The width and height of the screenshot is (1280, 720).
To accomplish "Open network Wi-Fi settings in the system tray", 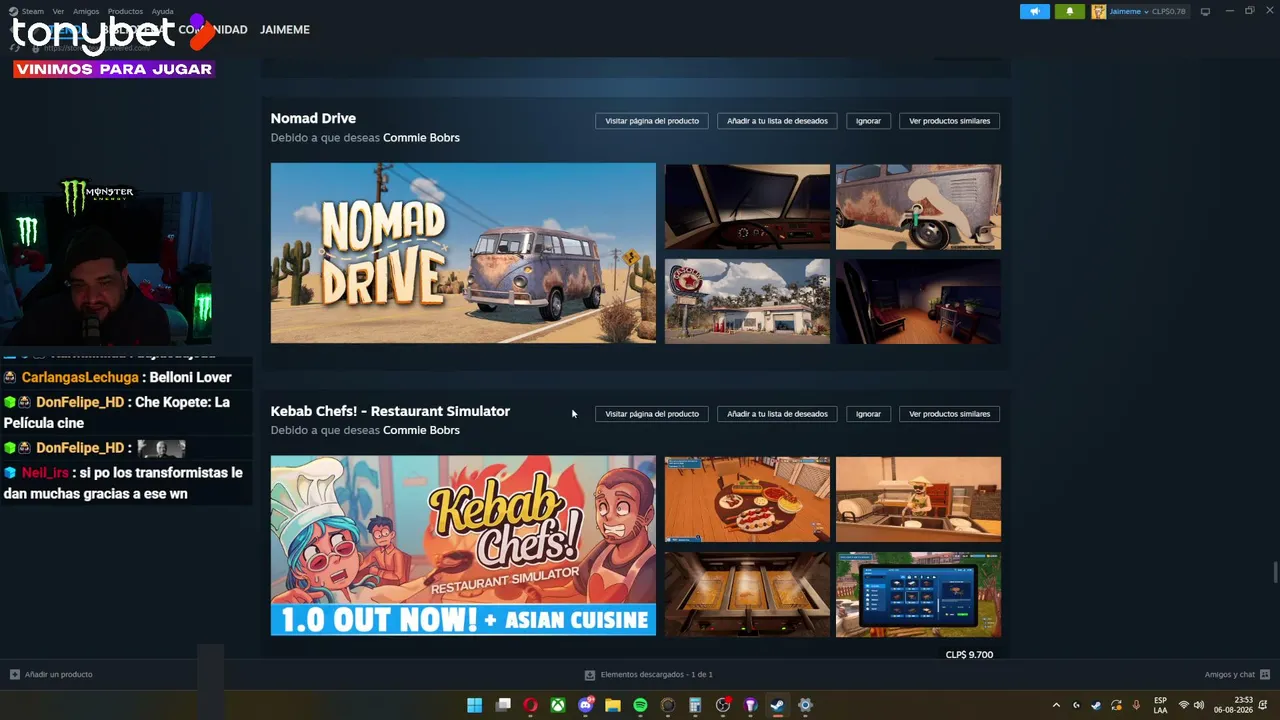I will (1184, 705).
